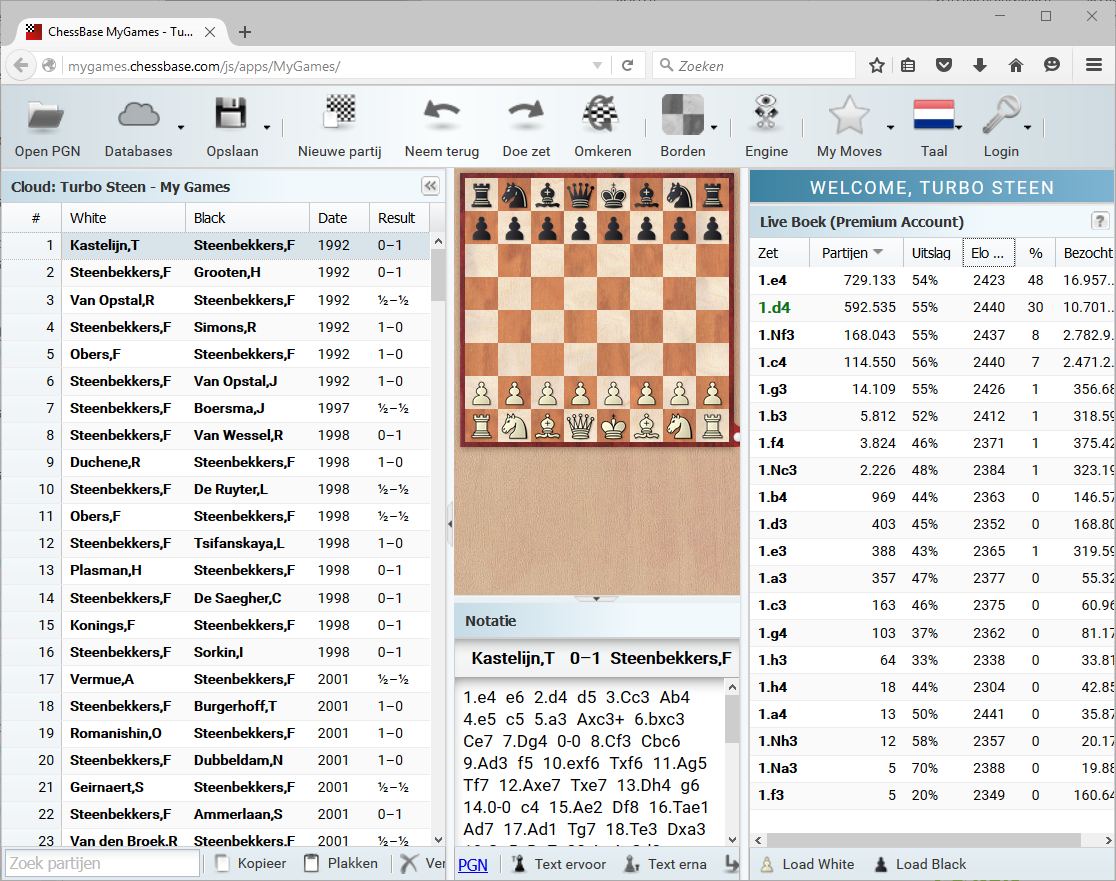Play the next move with Doe zet
This screenshot has height=881, width=1116.
click(x=526, y=125)
